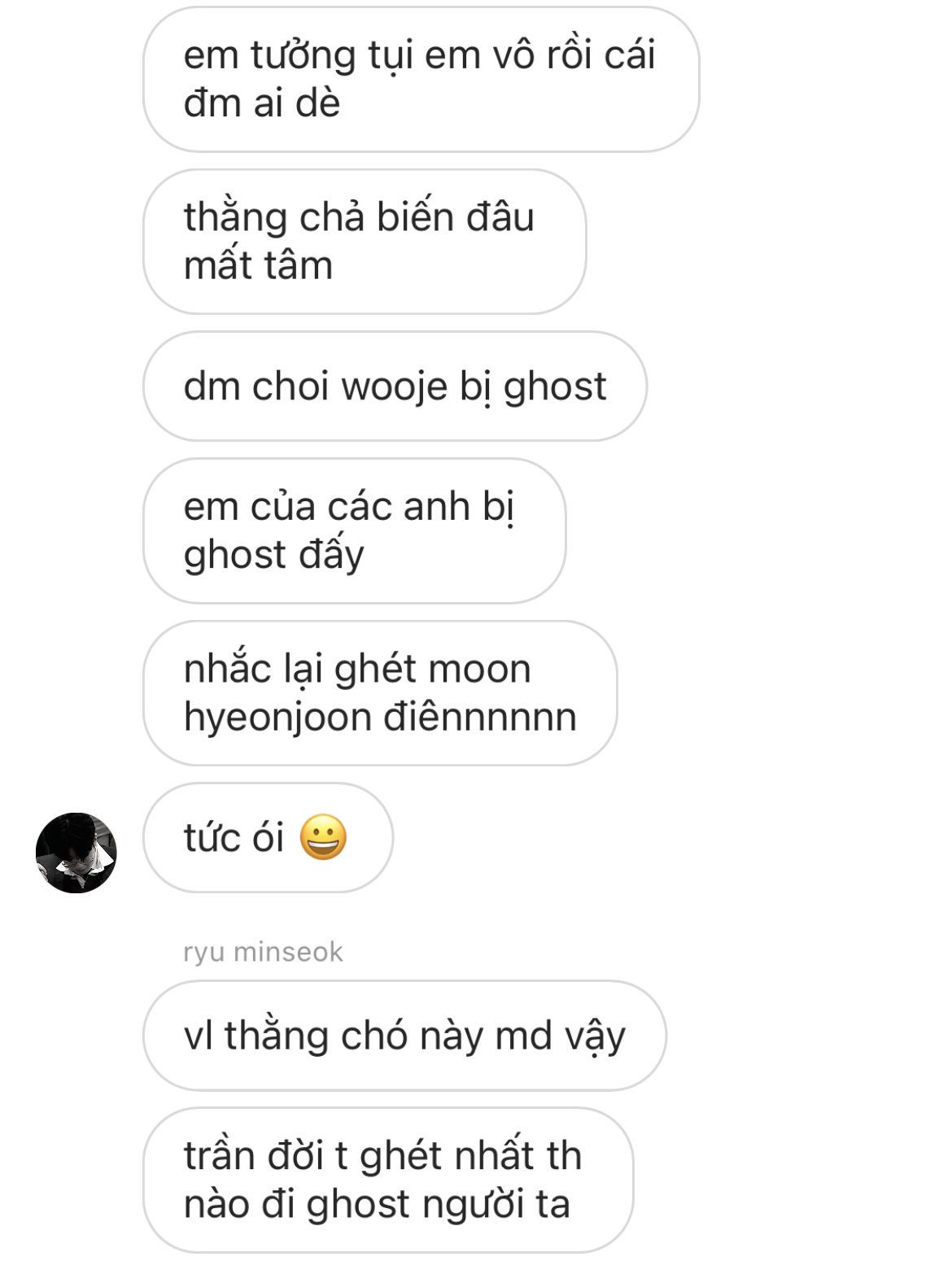Select the 'tức ói' message bubble

pos(268,838)
